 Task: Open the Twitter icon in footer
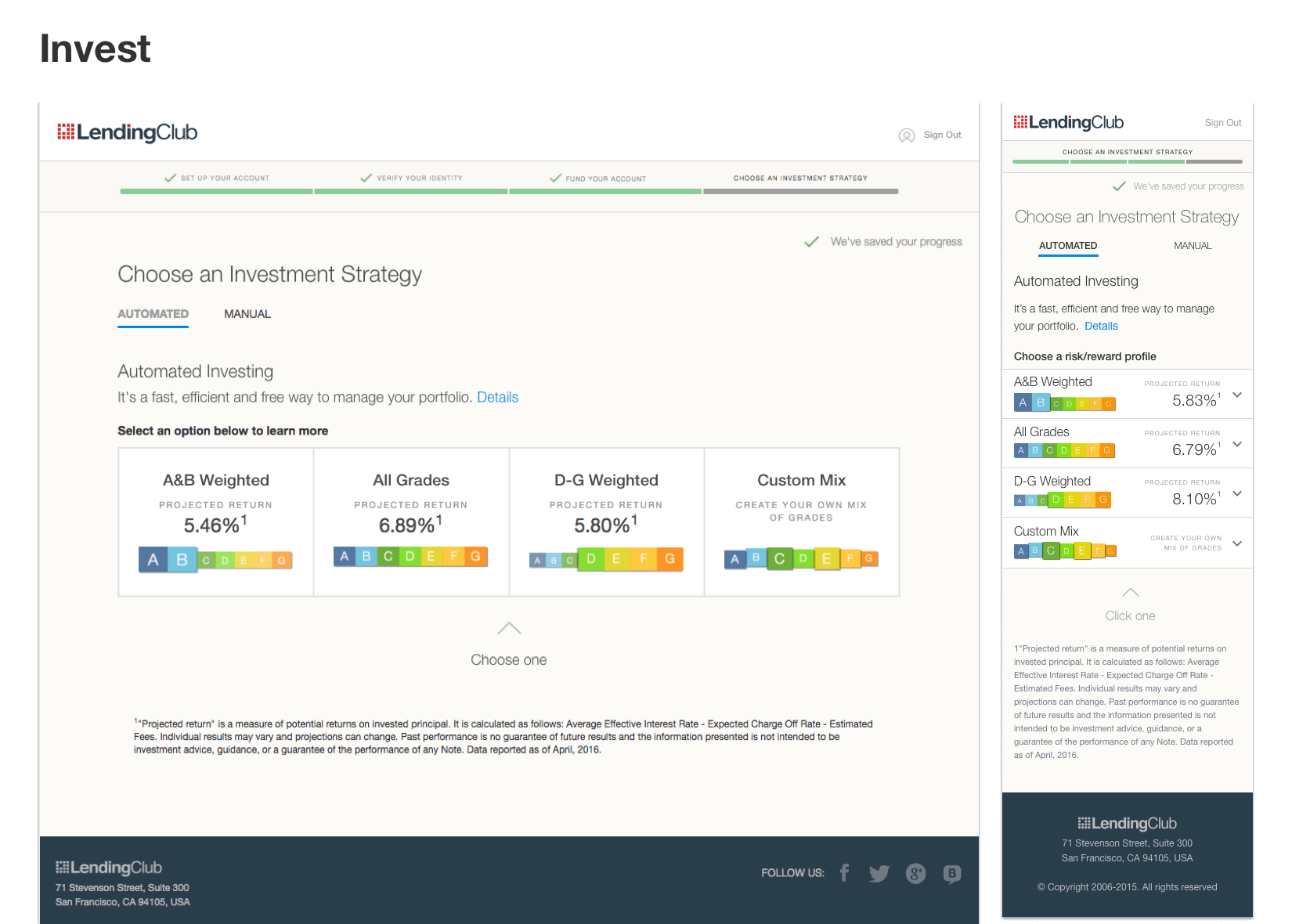[x=879, y=873]
